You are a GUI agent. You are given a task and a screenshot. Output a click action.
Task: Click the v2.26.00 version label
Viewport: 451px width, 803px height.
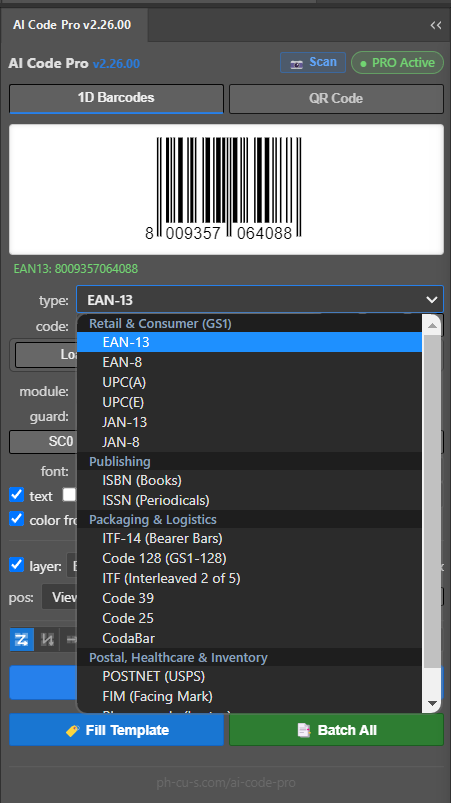point(116,64)
